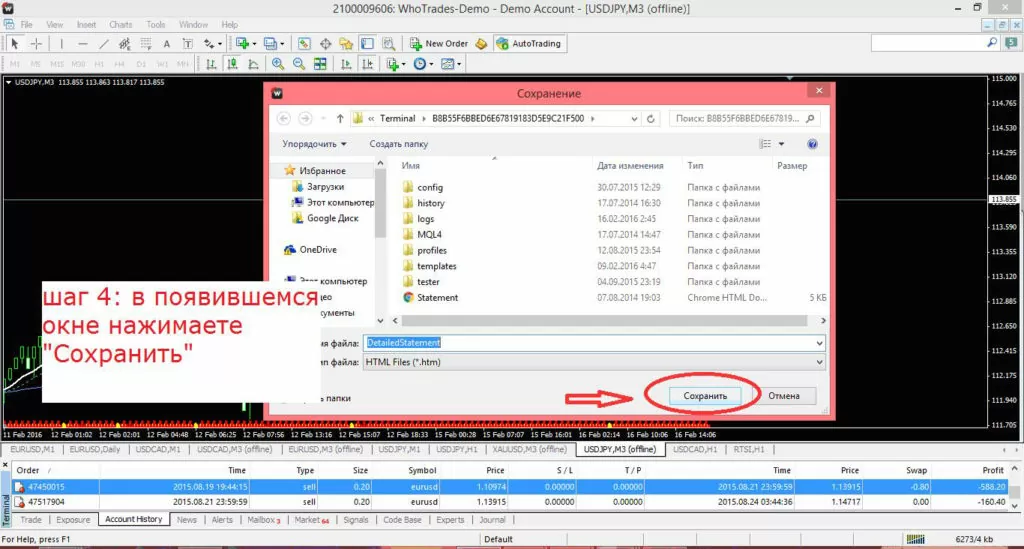Select the Crosshair tool

click(x=36, y=44)
